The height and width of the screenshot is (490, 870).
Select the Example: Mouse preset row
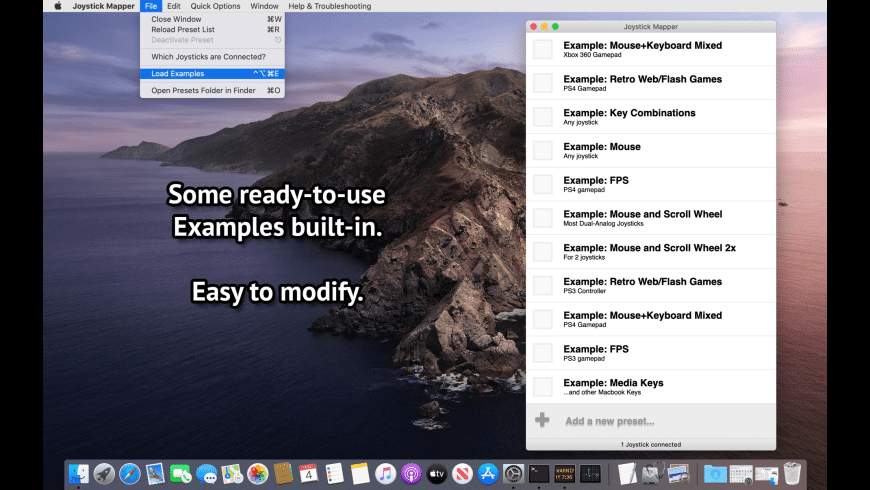(650, 150)
